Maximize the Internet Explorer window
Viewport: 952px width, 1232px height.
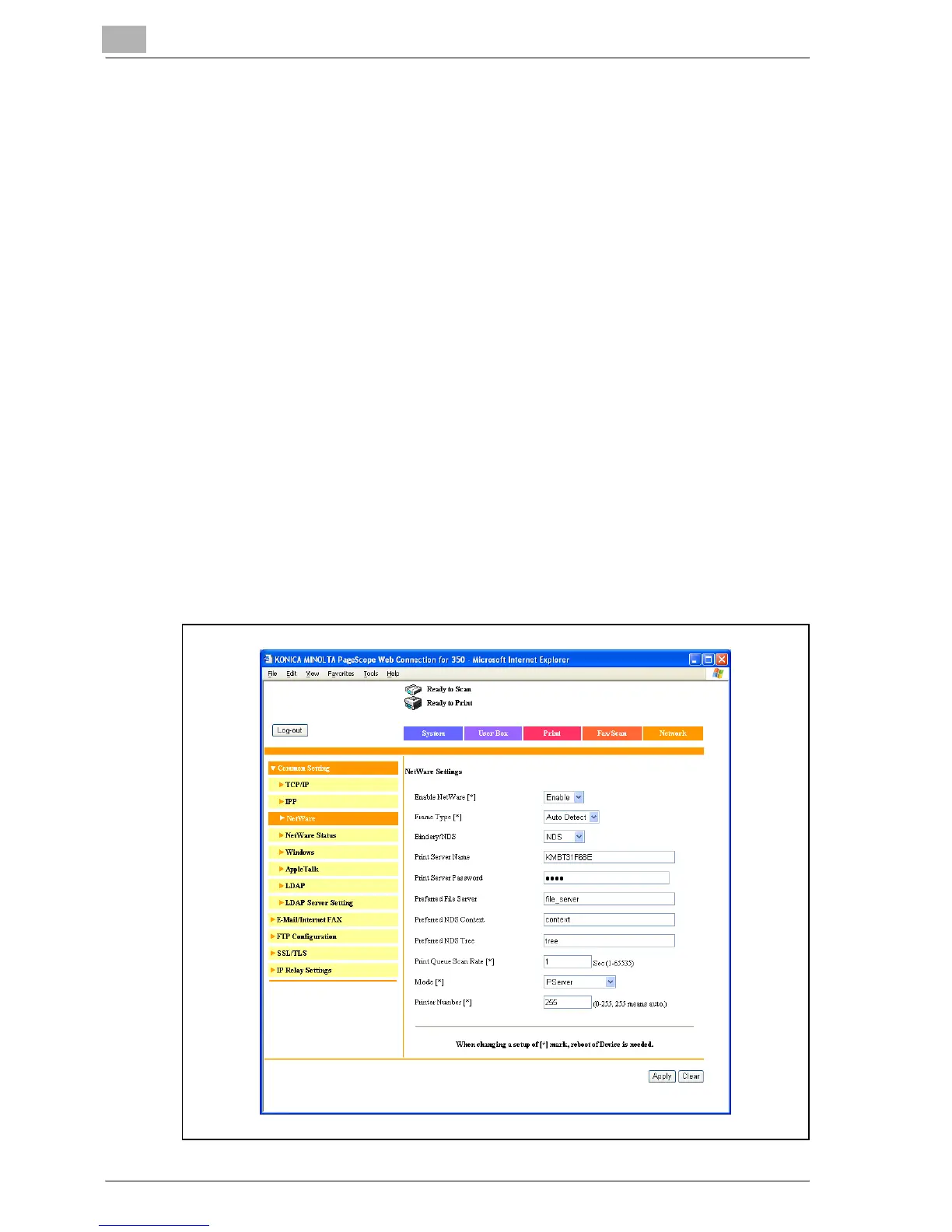709,660
